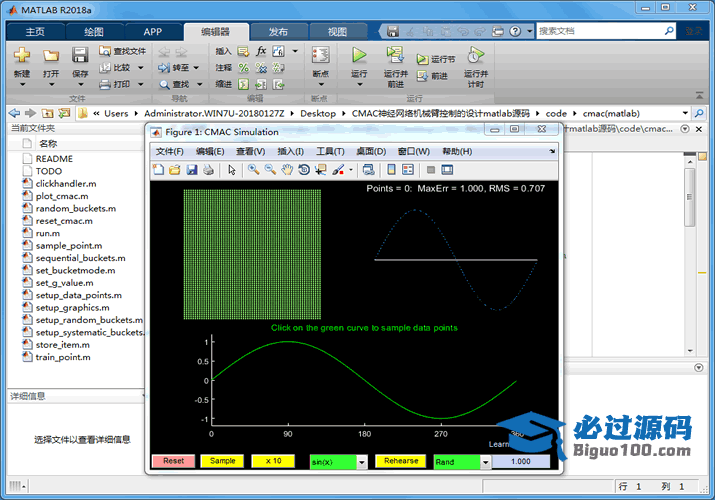This screenshot has width=715, height=500.
Task: Click the path bar up-one-level folder icon
Action: point(47,113)
